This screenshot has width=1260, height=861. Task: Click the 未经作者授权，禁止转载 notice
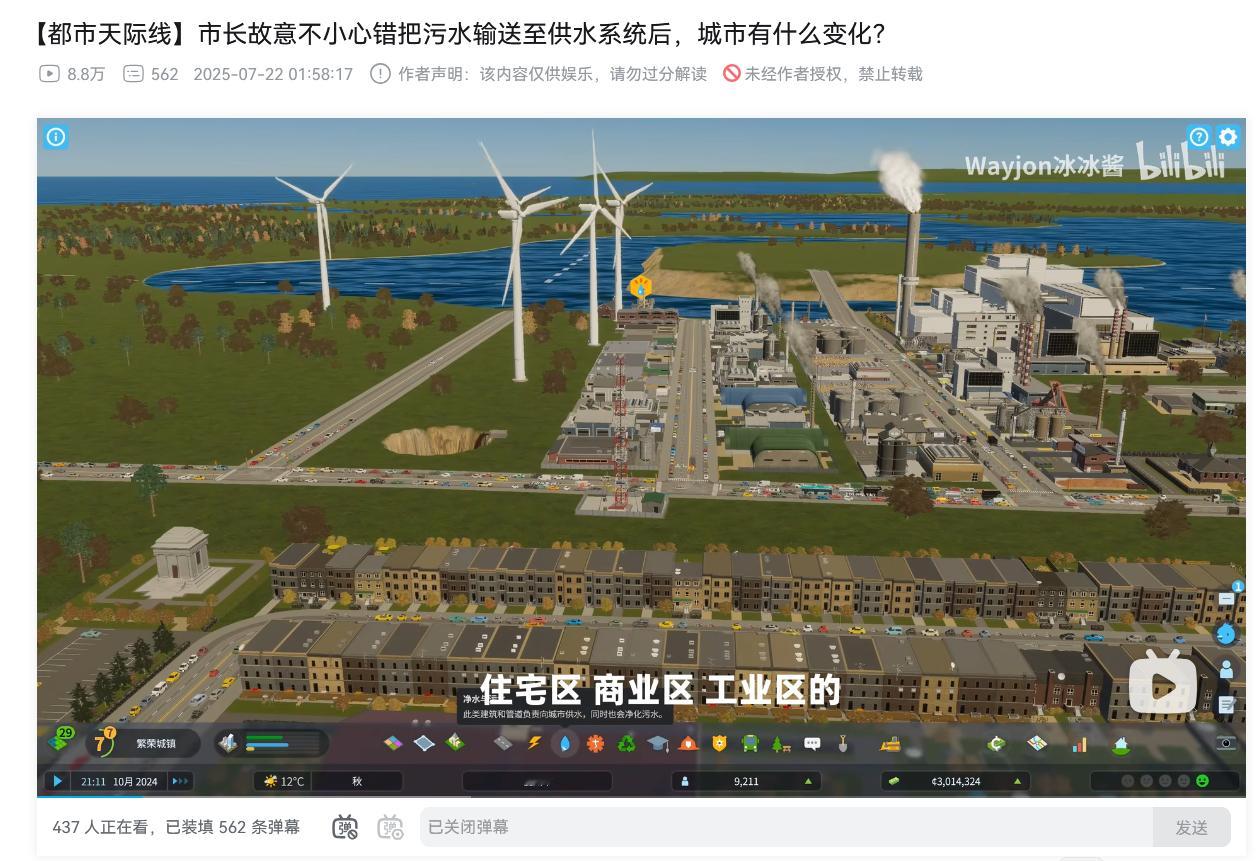point(823,74)
